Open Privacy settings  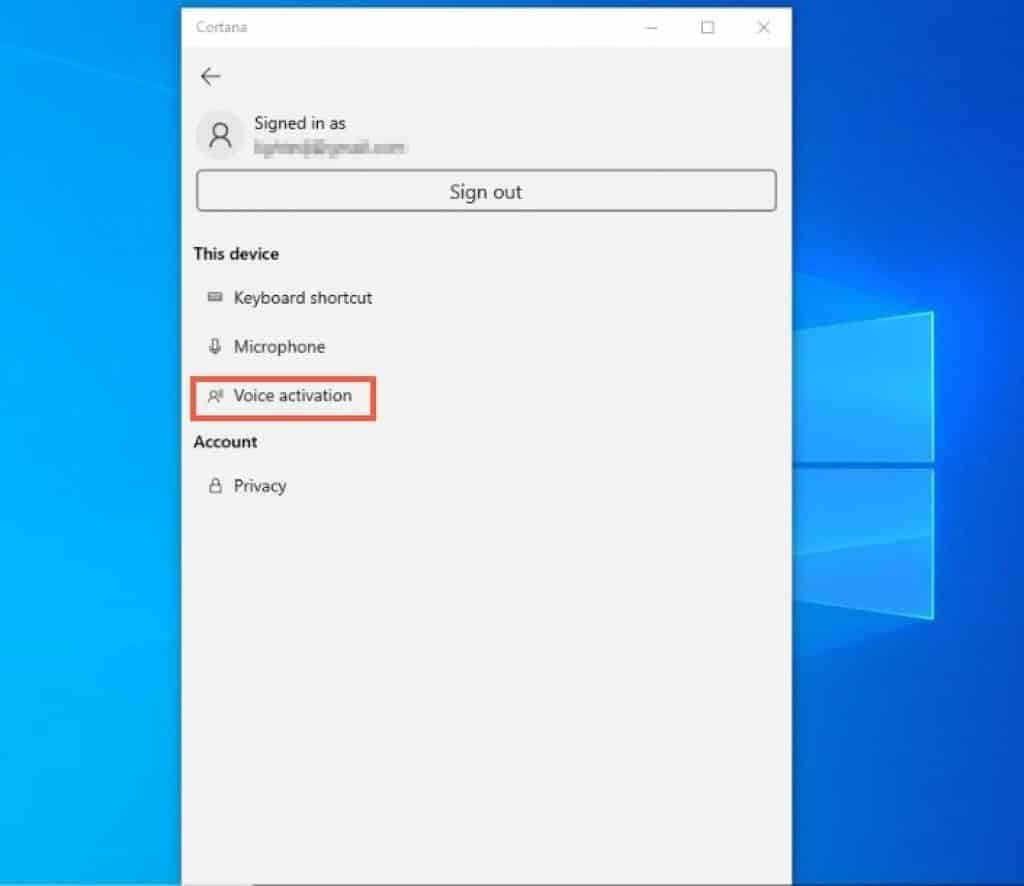[x=260, y=486]
